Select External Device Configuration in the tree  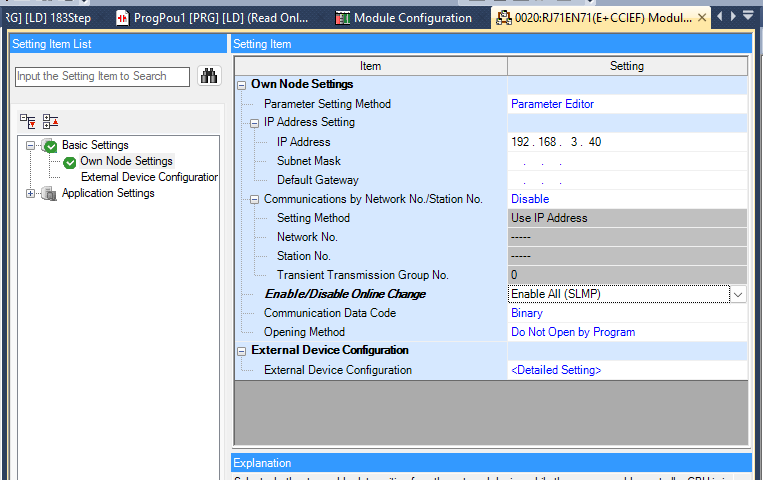tap(149, 177)
